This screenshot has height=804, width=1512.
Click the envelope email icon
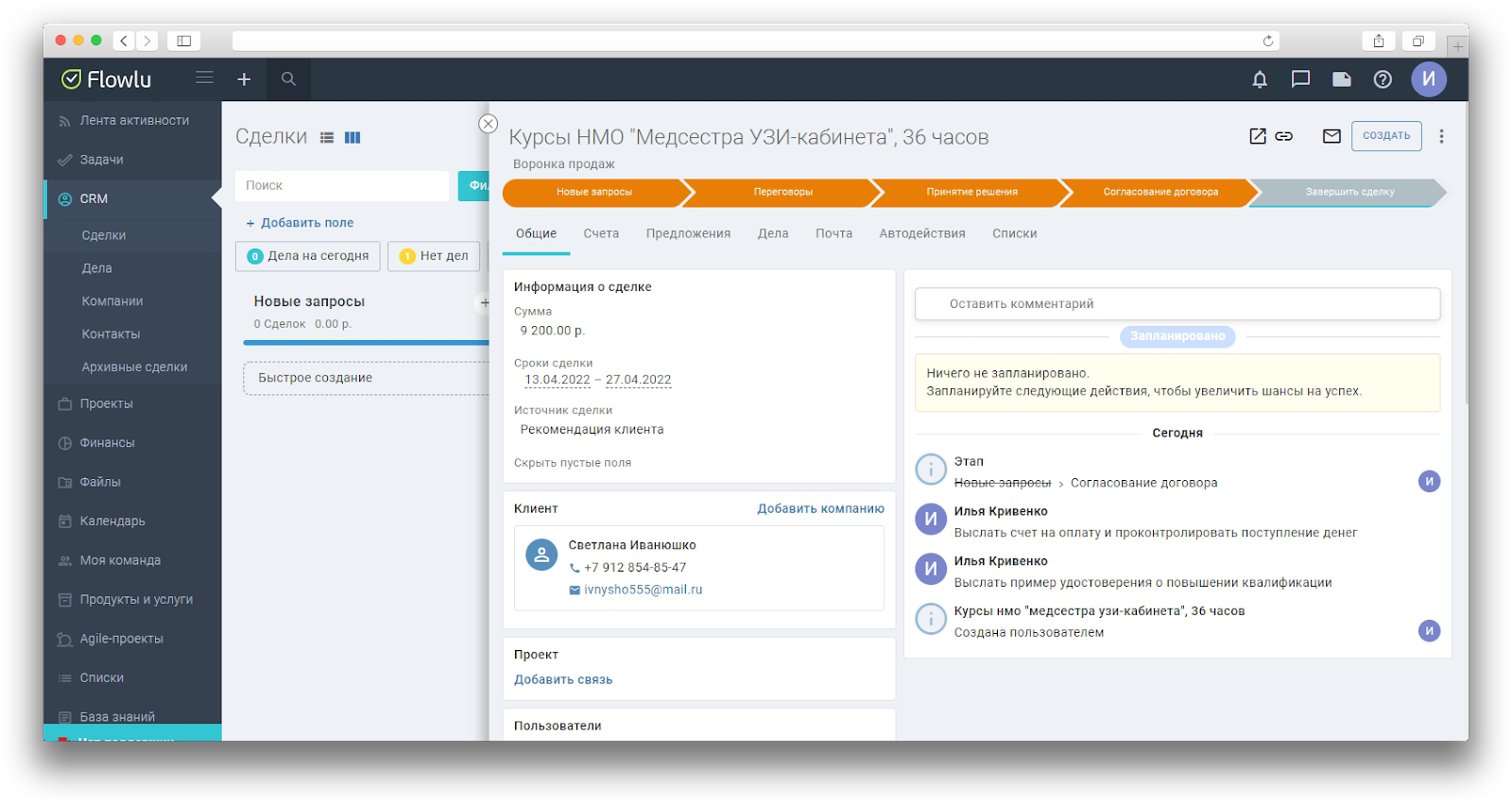click(x=1332, y=136)
